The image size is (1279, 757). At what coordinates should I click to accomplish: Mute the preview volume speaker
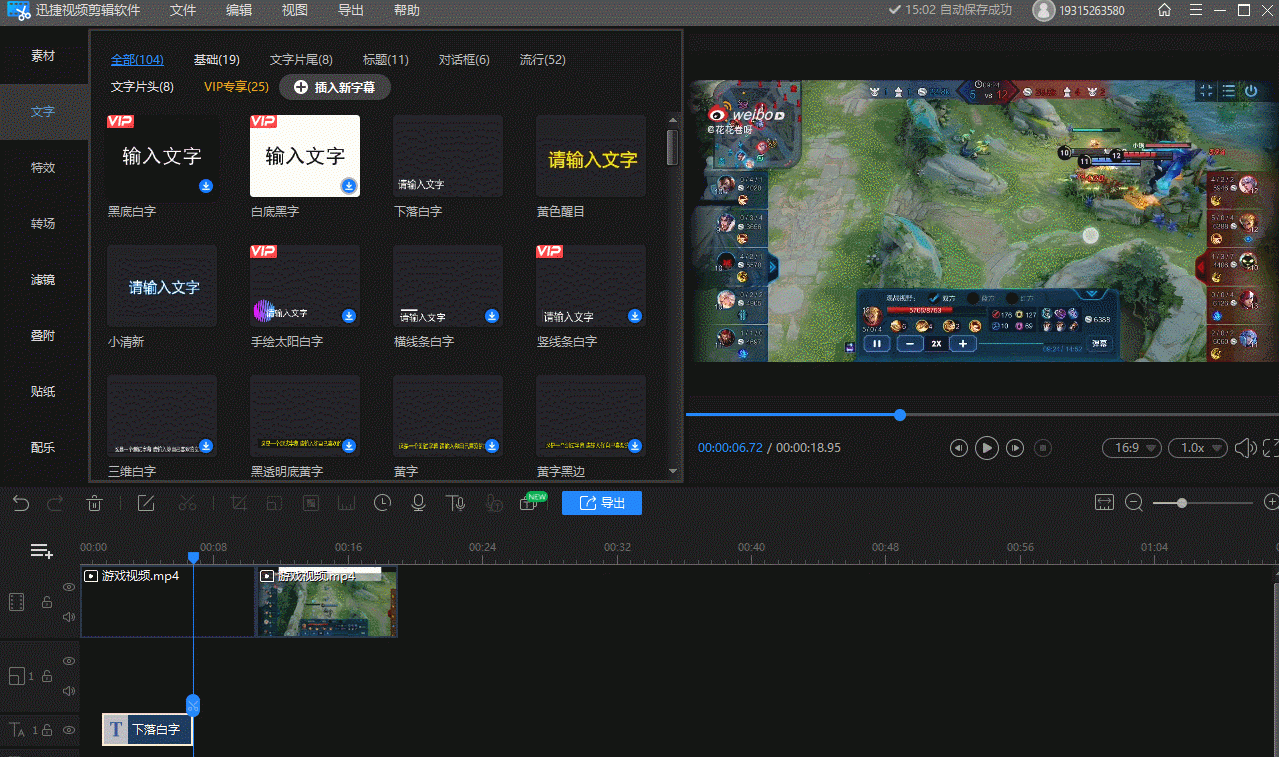coord(1246,448)
